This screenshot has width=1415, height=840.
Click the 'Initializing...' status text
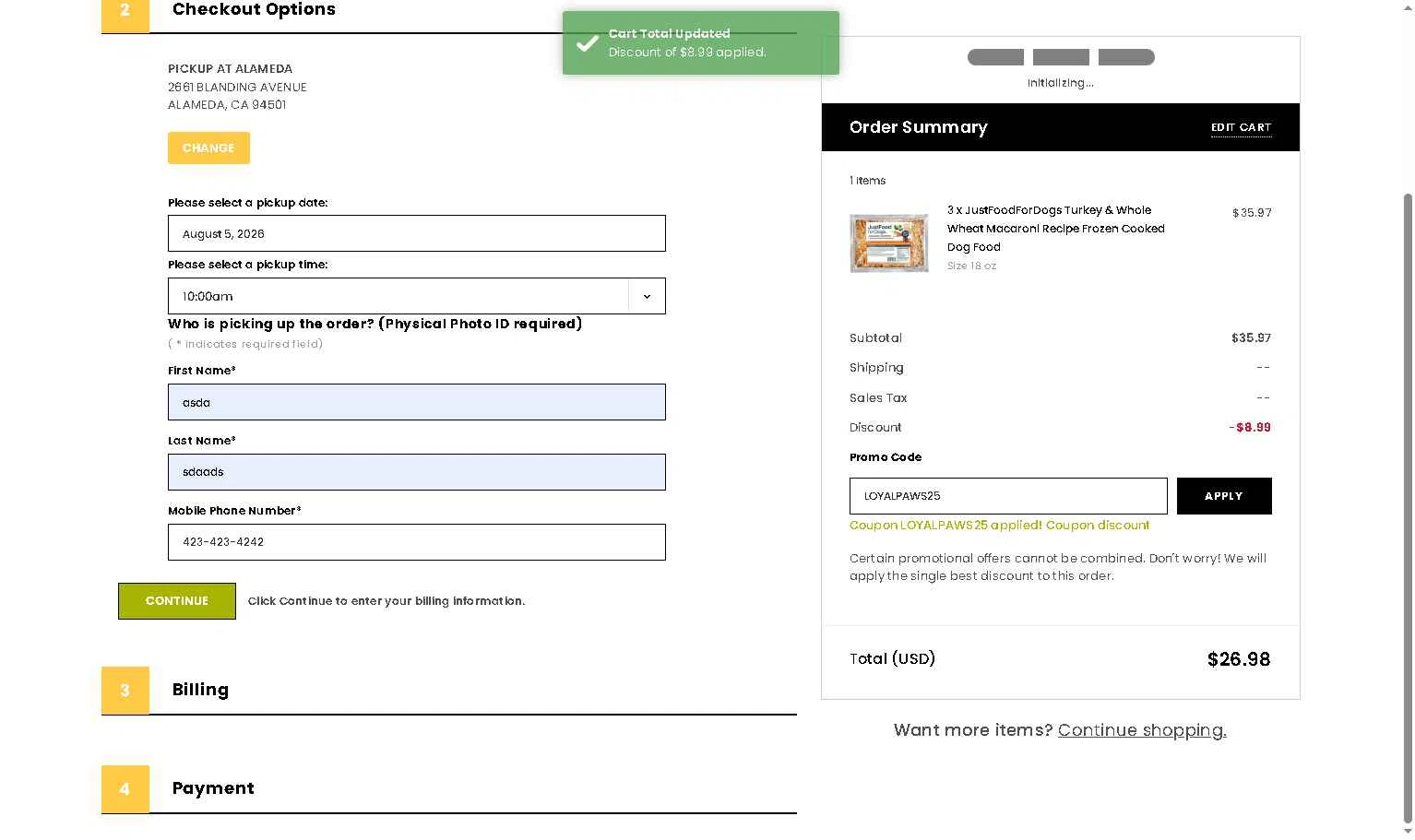click(x=1061, y=83)
